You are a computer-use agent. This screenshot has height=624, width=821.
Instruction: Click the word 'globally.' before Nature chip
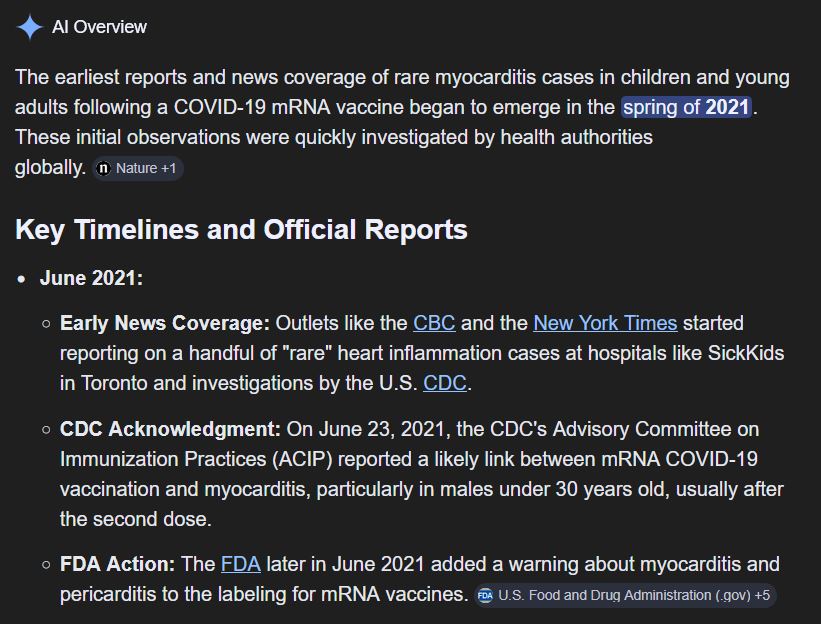pyautogui.click(x=50, y=168)
